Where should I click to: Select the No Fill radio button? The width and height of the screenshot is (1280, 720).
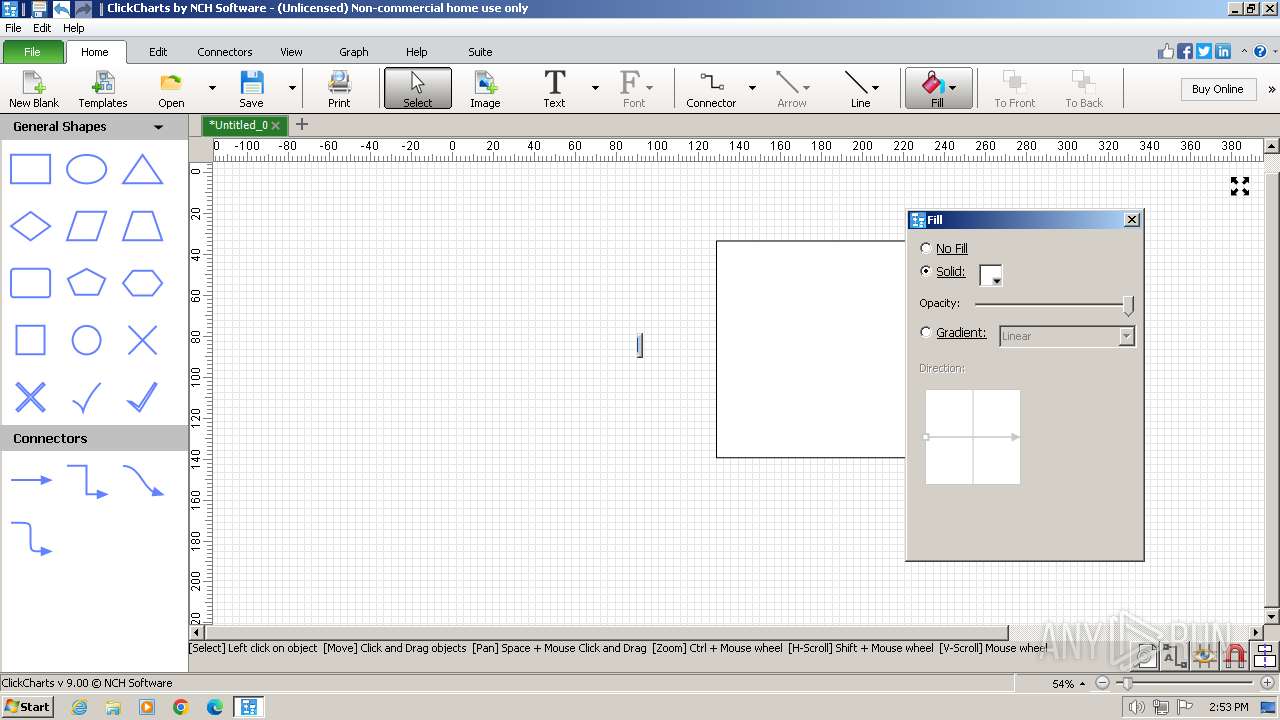(925, 248)
